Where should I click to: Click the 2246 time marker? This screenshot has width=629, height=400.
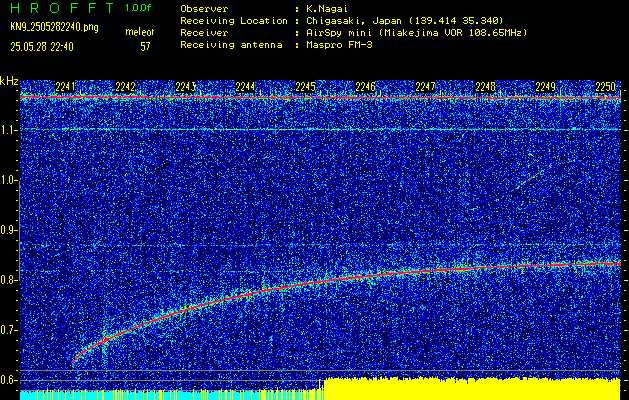[365, 87]
